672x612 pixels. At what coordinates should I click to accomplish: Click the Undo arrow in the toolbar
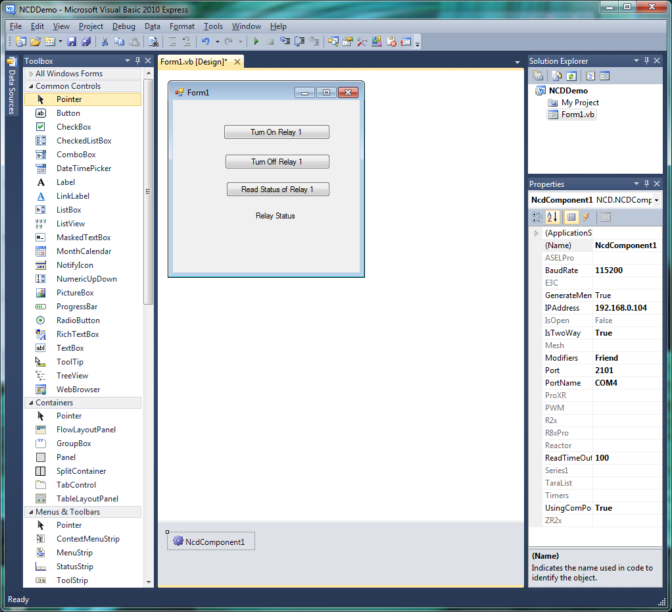tap(205, 42)
